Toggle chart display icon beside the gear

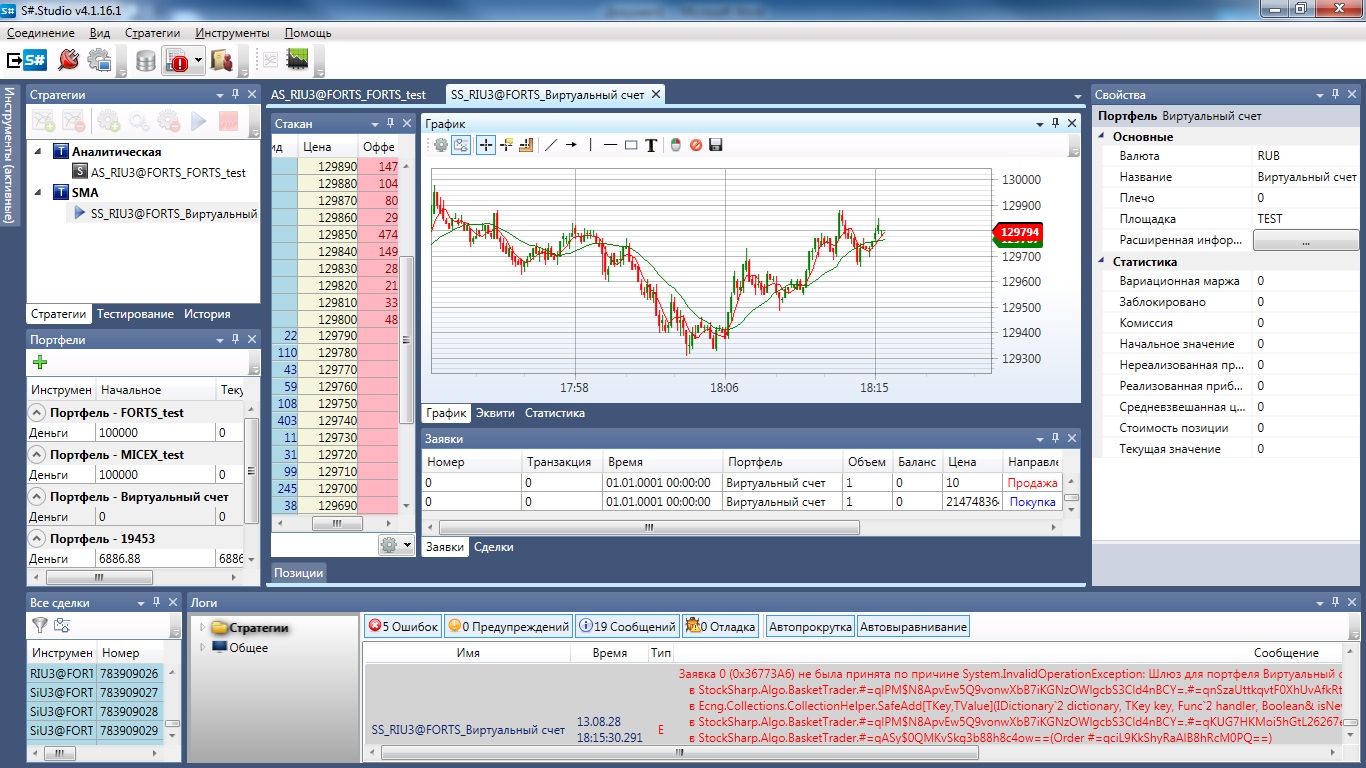461,145
